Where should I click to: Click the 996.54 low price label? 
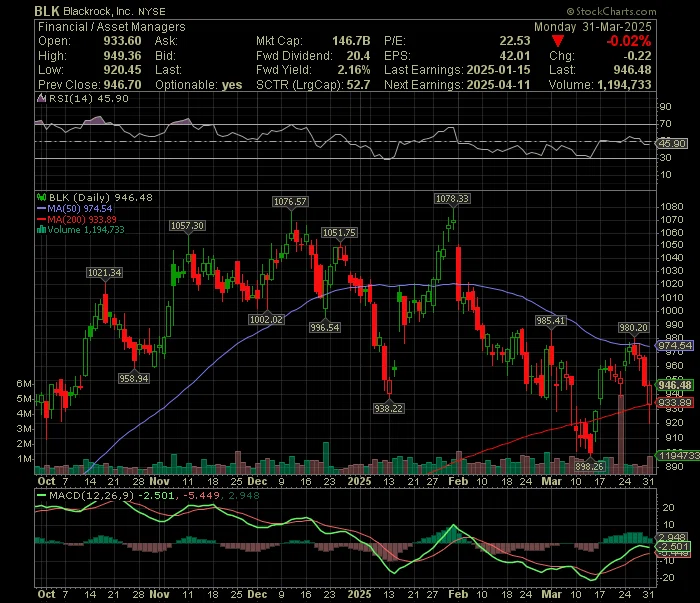tap(325, 328)
